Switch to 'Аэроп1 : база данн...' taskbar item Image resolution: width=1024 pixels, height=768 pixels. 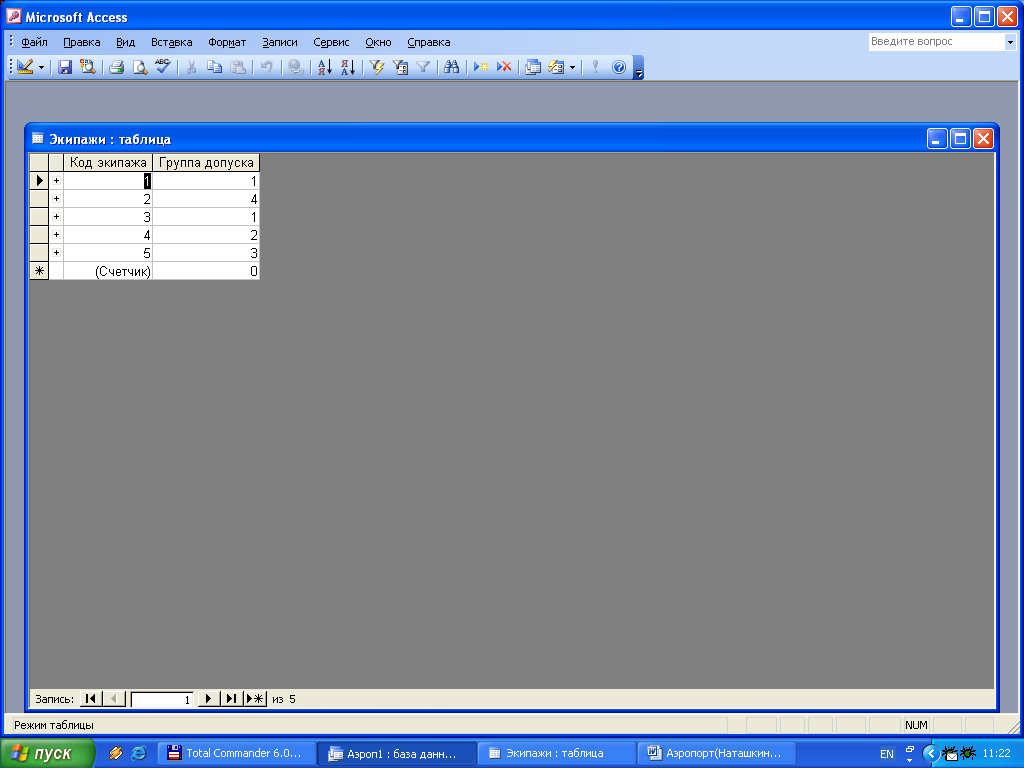pyautogui.click(x=398, y=753)
